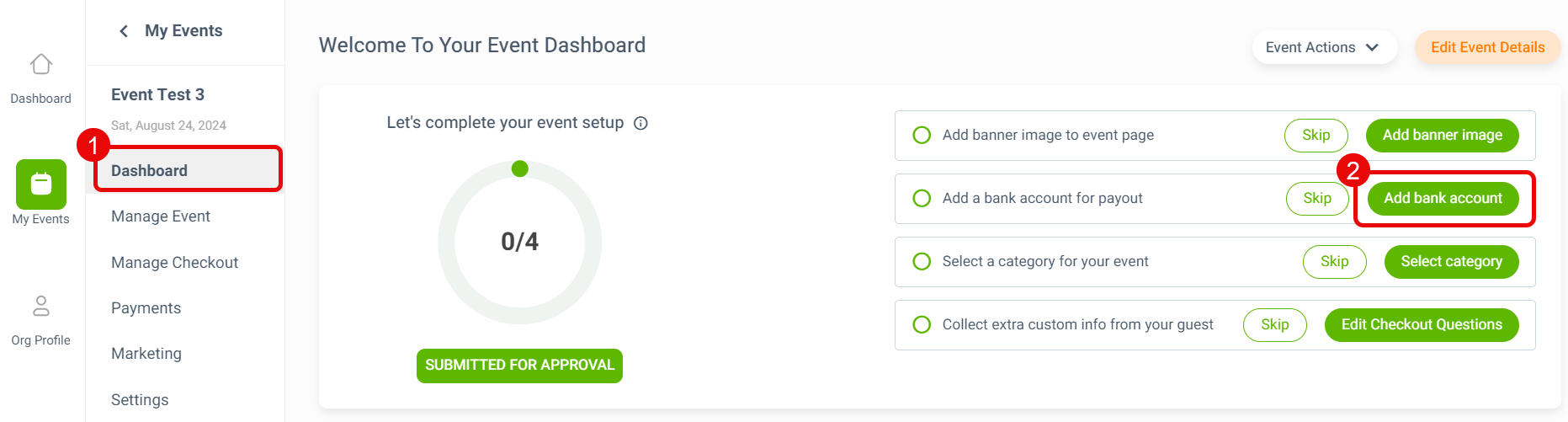Toggle the select category task circle

click(x=922, y=261)
